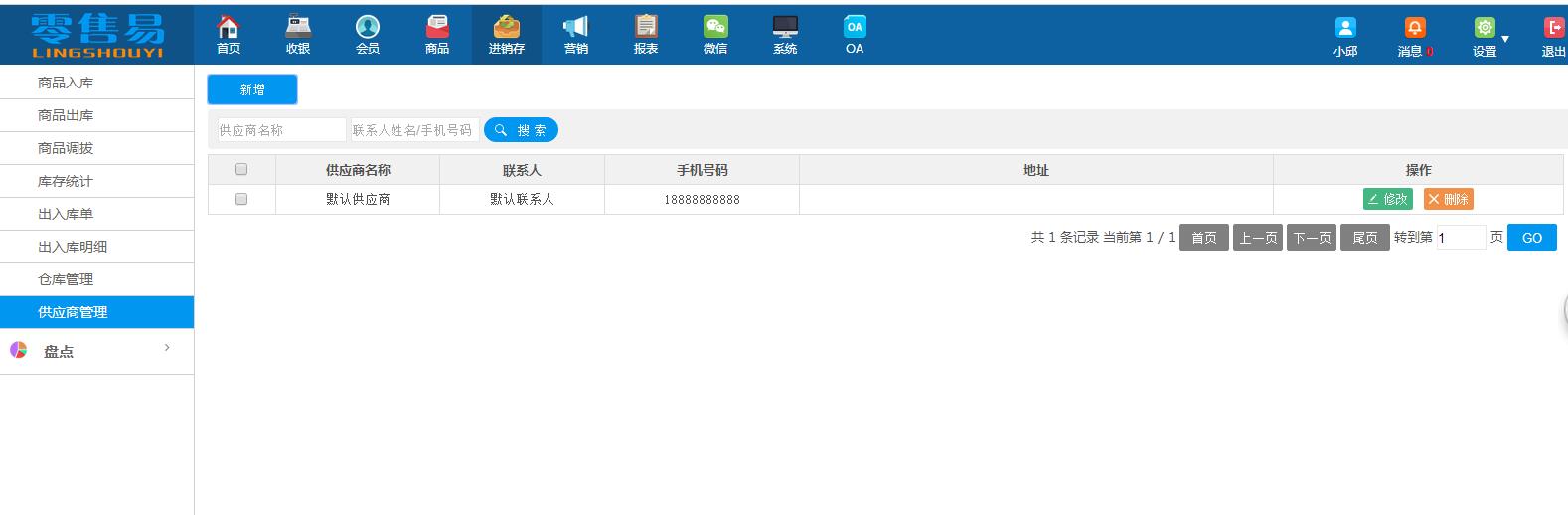Click the 退出 logout icon
This screenshot has width=1568, height=515.
[x=1554, y=29]
